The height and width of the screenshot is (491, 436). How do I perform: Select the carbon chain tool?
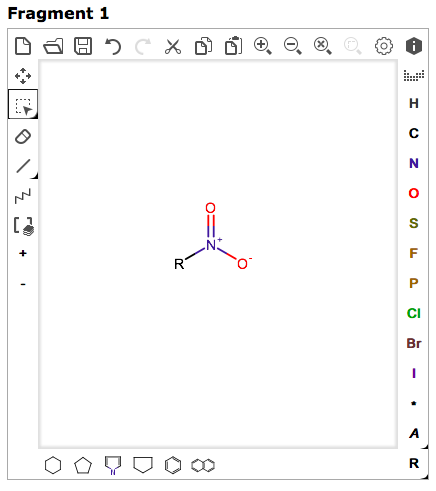pos(23,196)
